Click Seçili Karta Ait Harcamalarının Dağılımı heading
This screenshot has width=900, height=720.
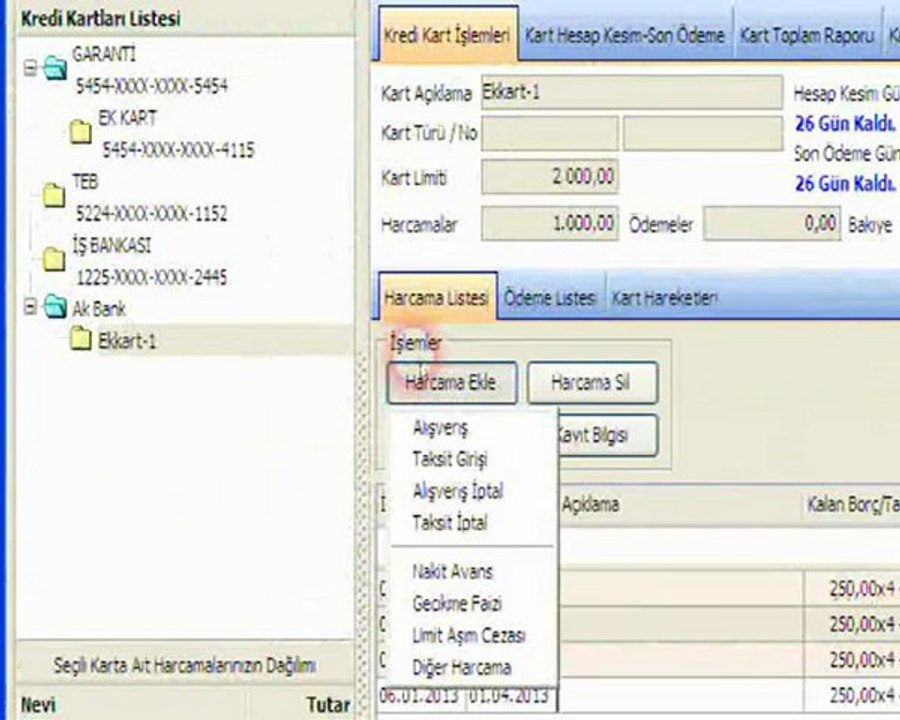pos(184,666)
